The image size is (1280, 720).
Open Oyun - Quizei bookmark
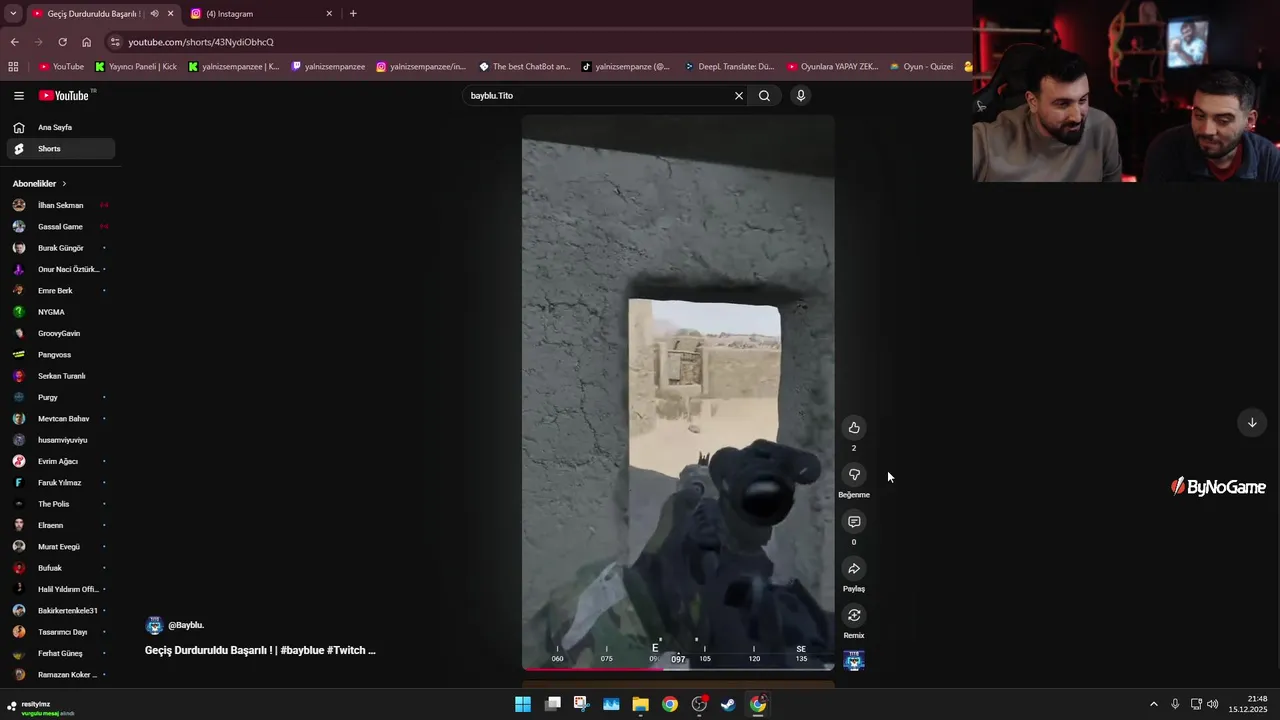[x=921, y=67]
